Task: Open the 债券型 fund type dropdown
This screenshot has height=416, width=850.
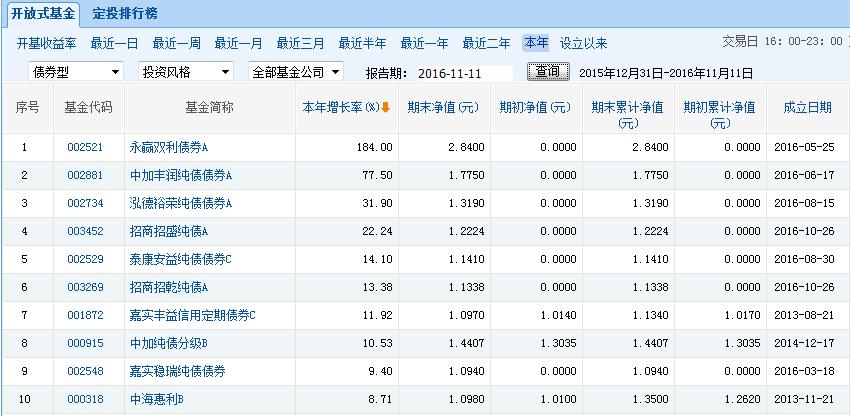Action: point(76,72)
